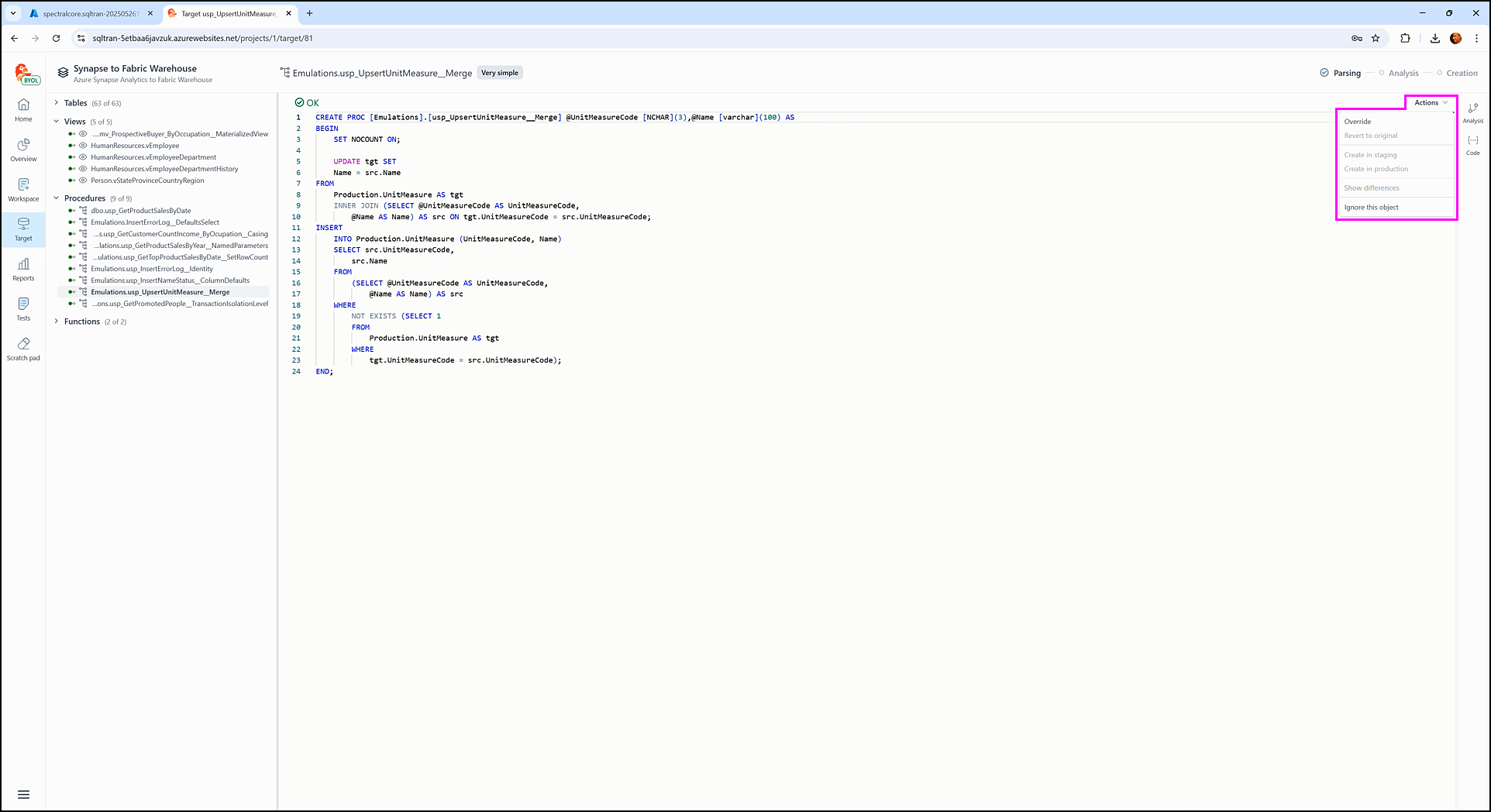This screenshot has width=1491, height=812.
Task: Select the HumanResources.vEmployee view
Action: 135,146
